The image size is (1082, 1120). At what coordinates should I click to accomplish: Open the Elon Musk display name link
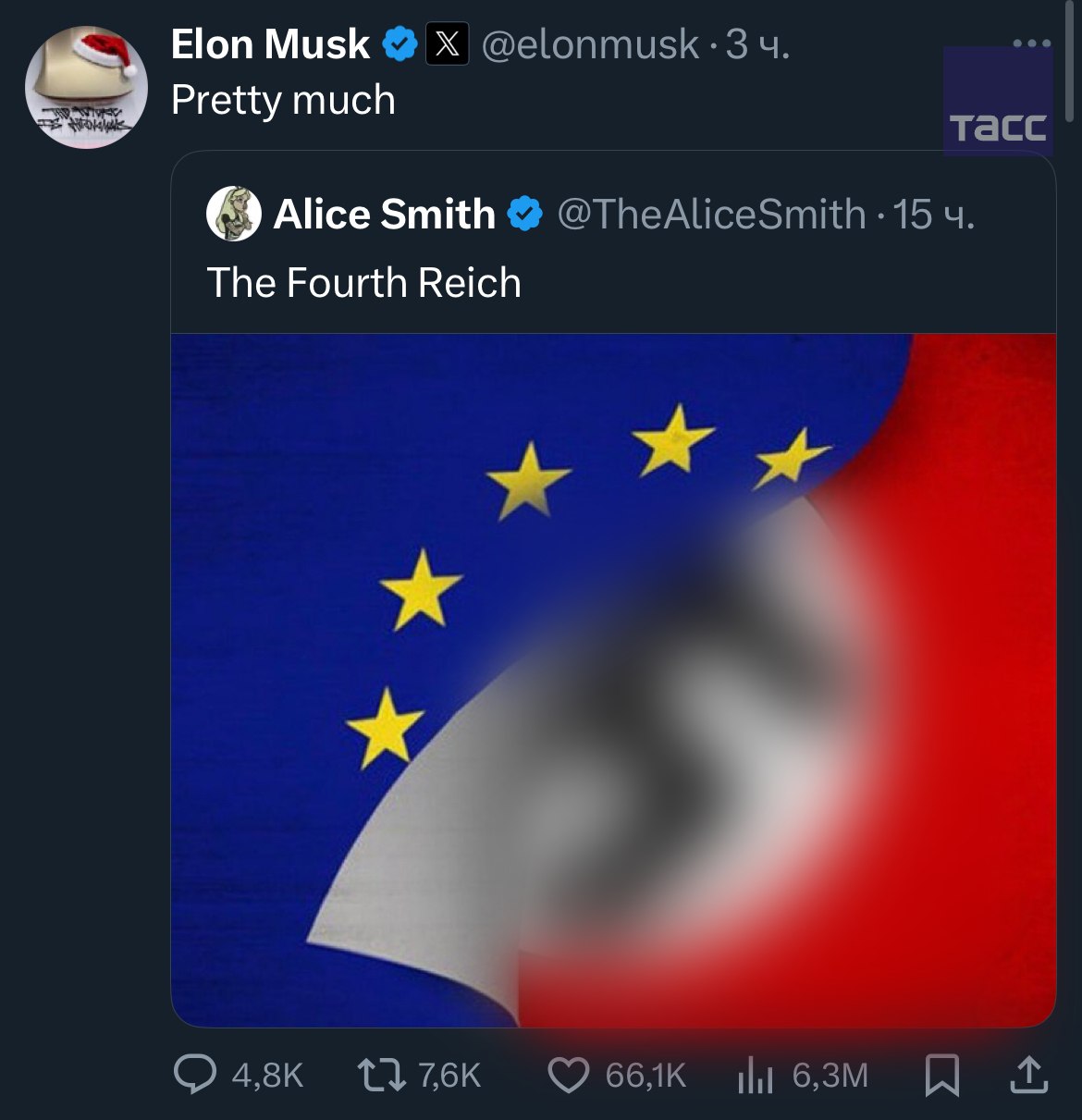[x=270, y=44]
